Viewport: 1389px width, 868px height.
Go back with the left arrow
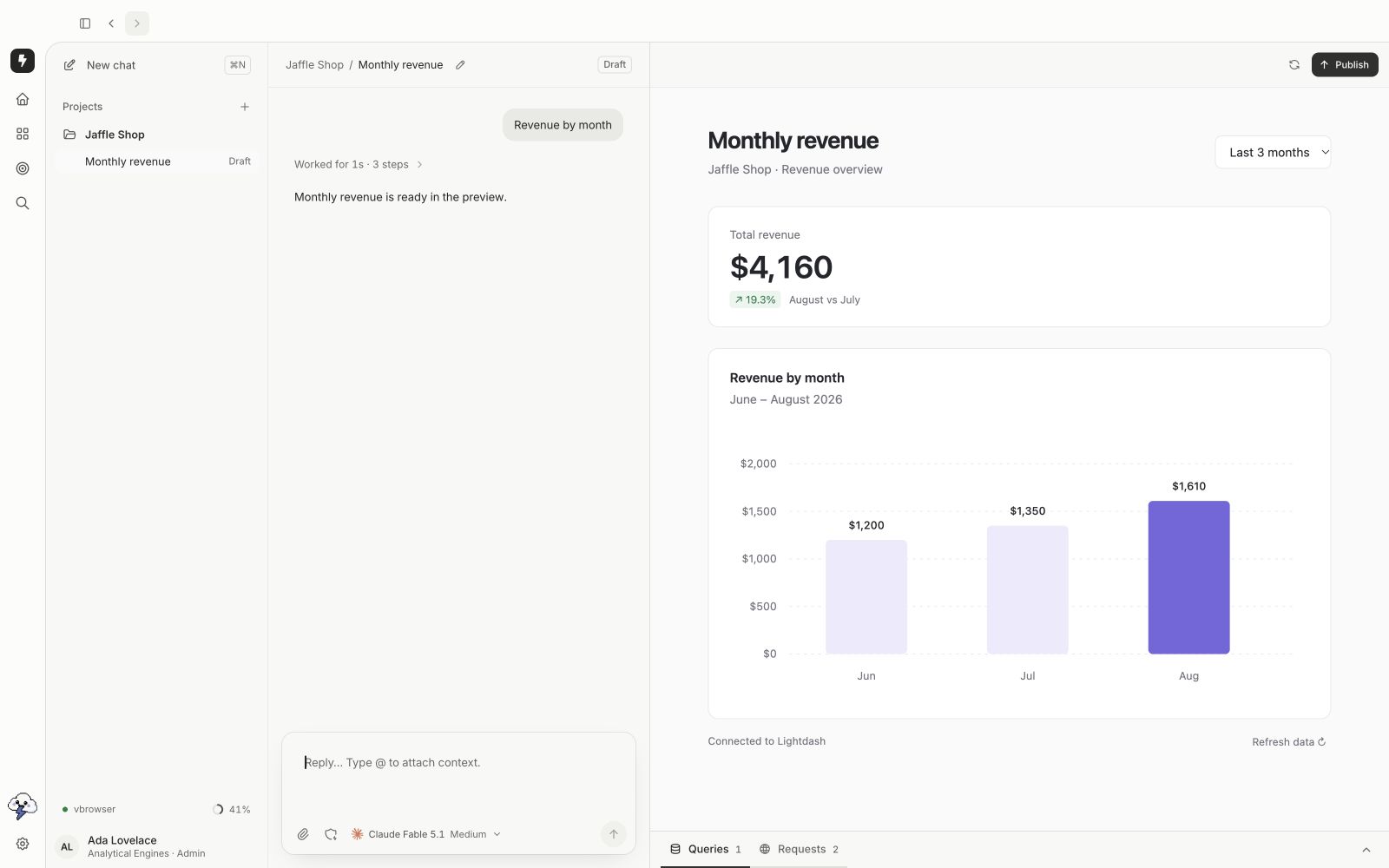111,23
